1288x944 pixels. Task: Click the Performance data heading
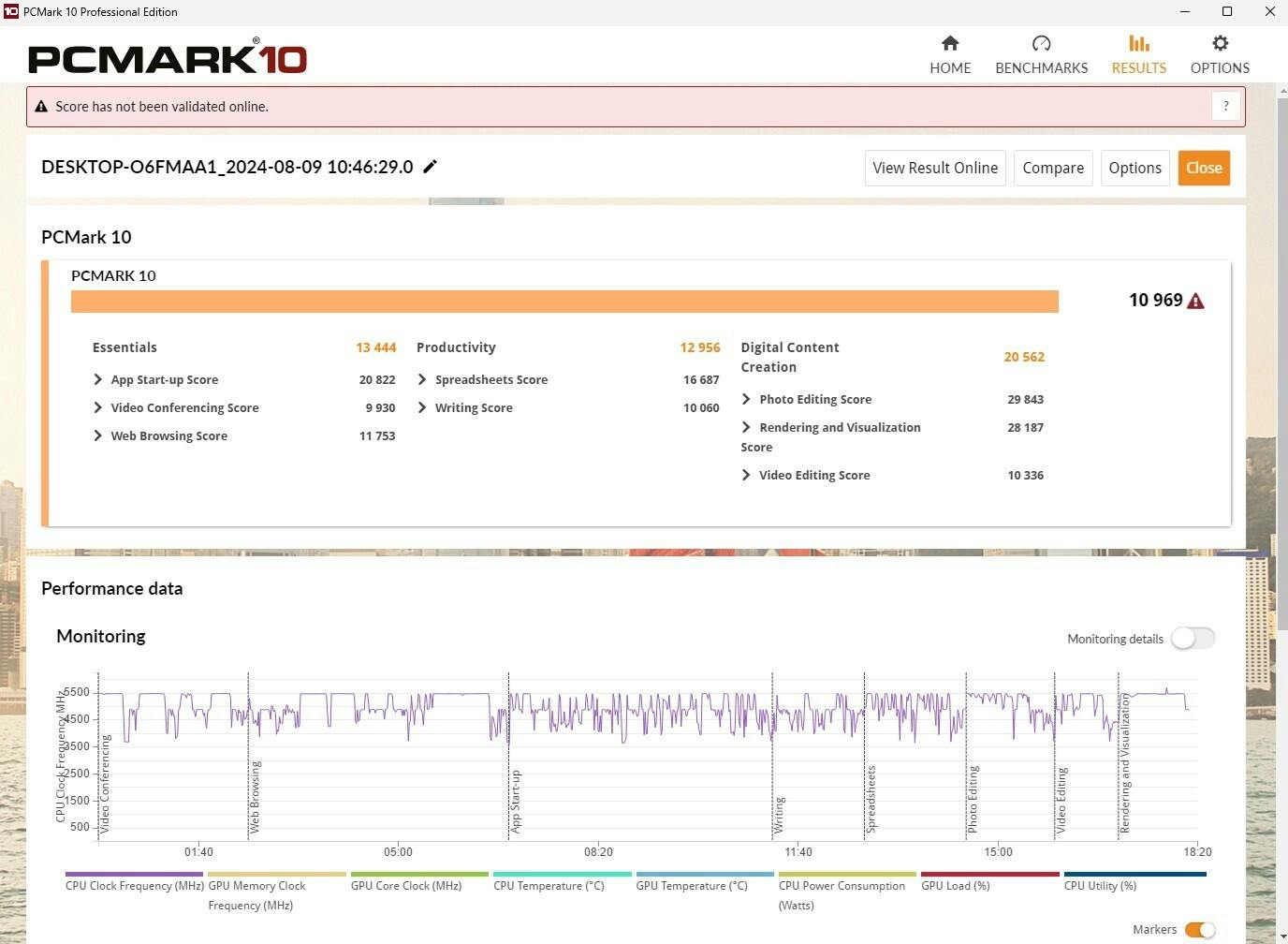(112, 588)
